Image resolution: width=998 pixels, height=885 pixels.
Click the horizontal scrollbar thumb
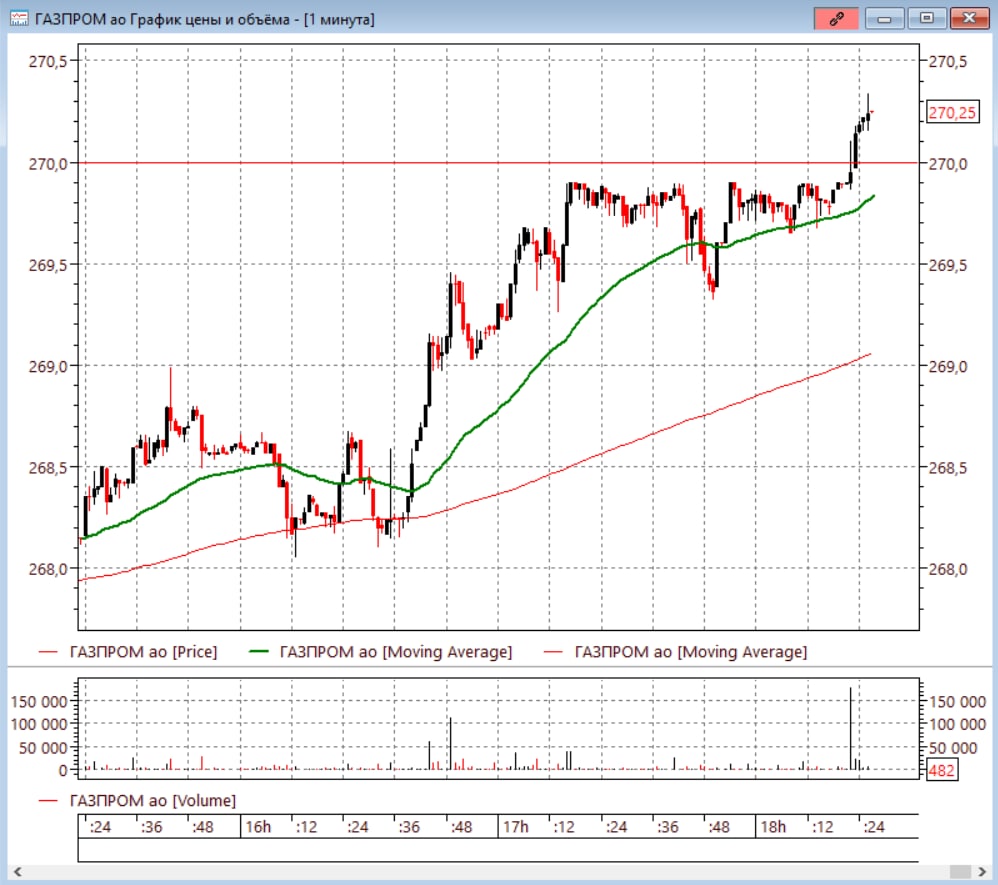960,872
